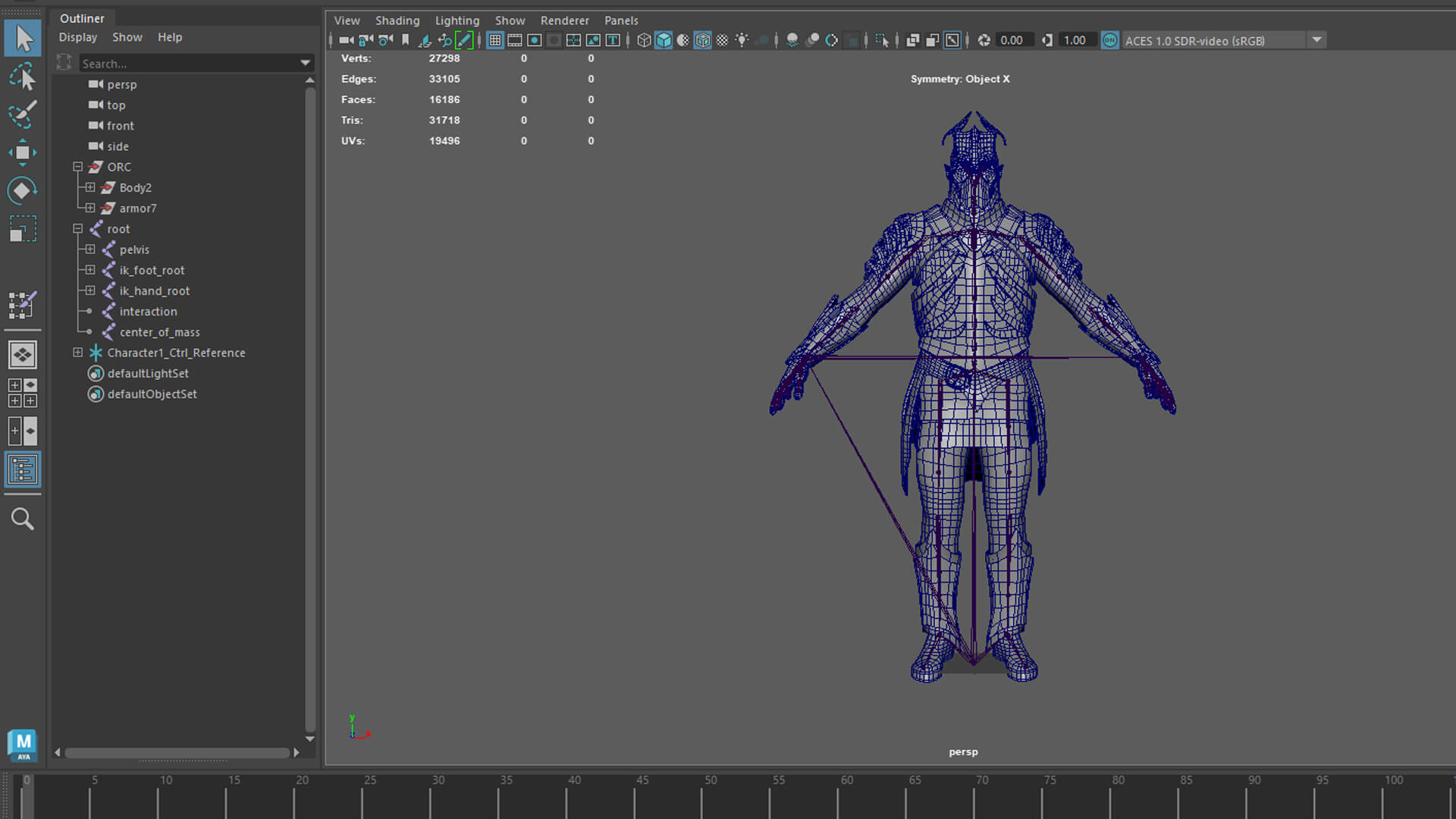Image resolution: width=1456 pixels, height=819 pixels.
Task: Select the Move tool in toolbox
Action: tap(22, 152)
